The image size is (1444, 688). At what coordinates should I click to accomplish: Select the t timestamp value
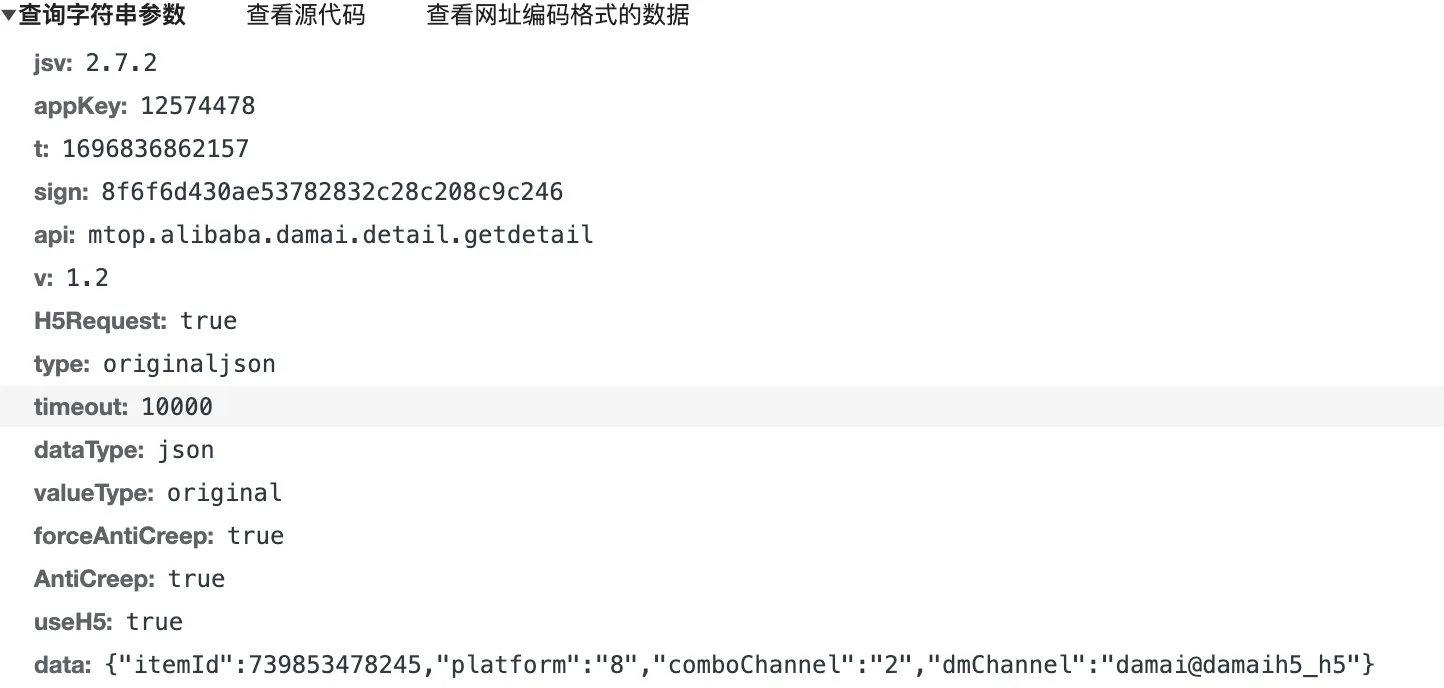tap(155, 149)
